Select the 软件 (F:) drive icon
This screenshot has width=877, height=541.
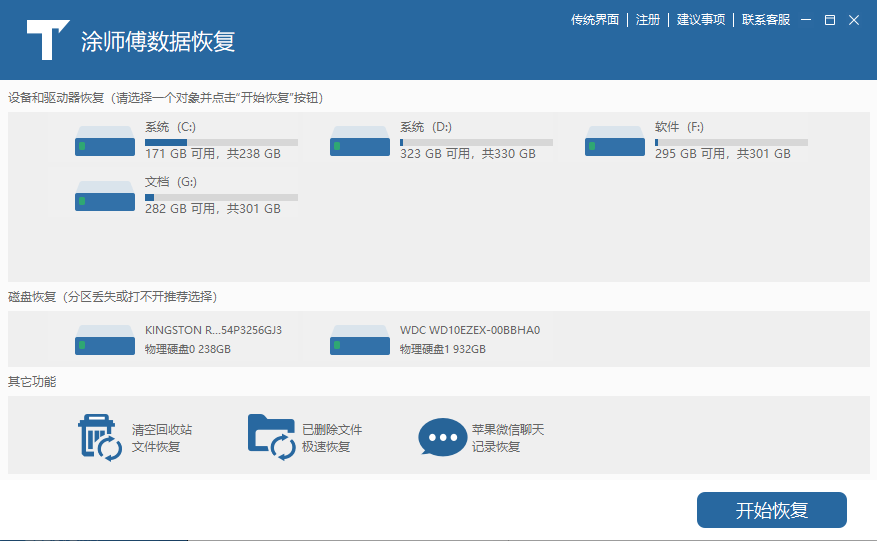point(615,141)
